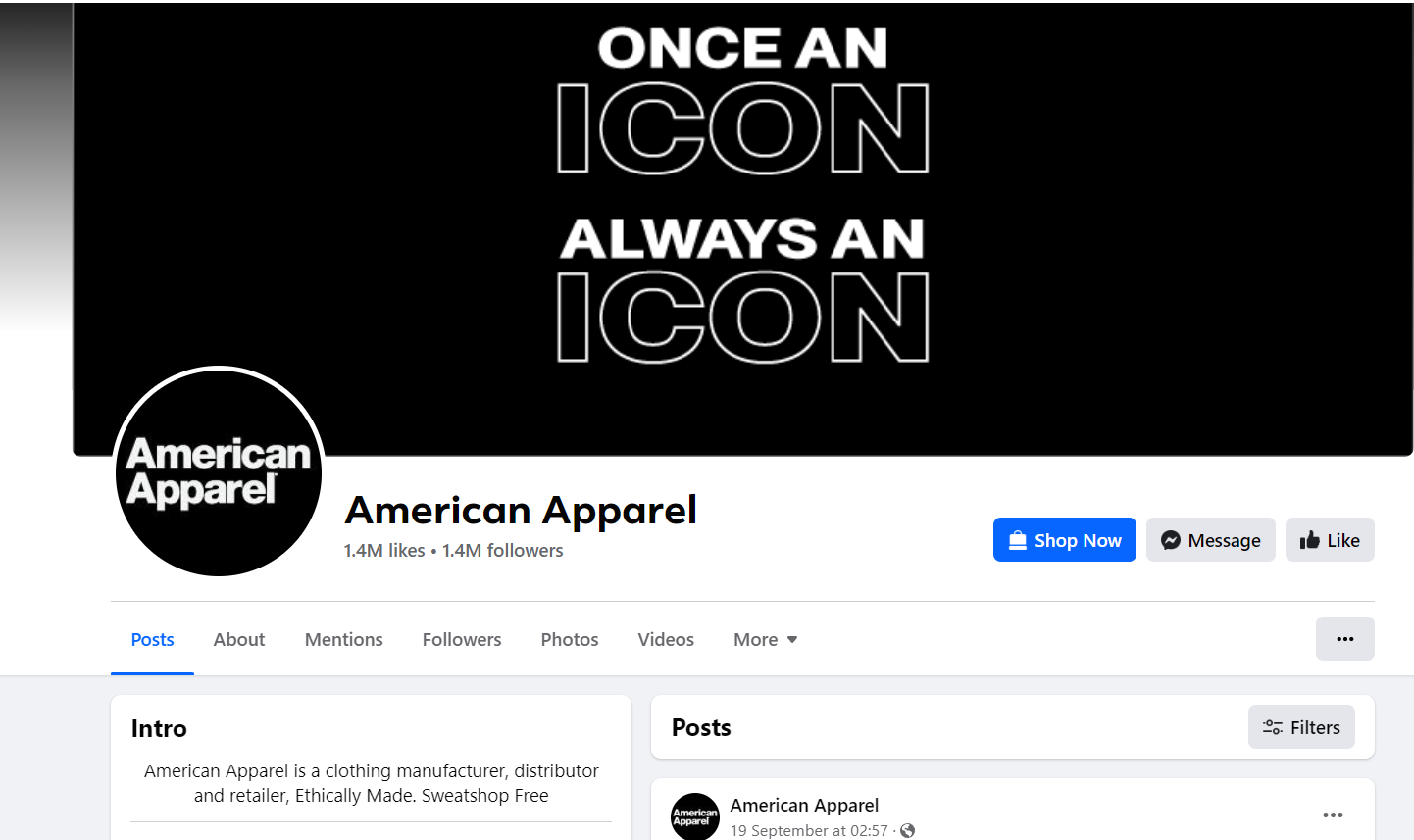The width and height of the screenshot is (1414, 840).
Task: Switch to the About tab
Action: pos(239,639)
